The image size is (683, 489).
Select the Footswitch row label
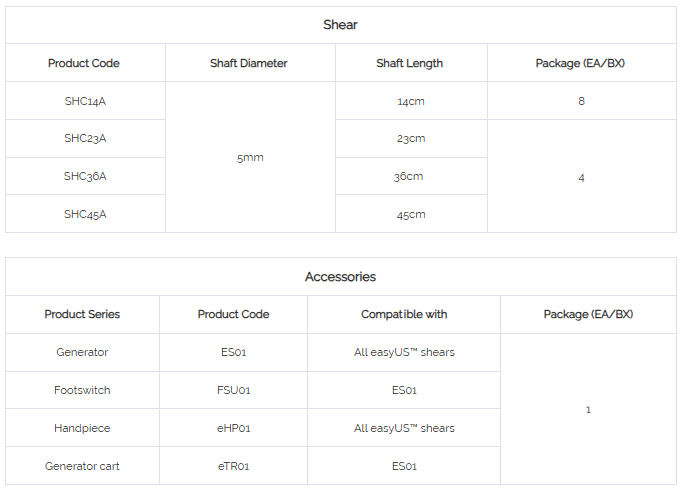(x=82, y=390)
